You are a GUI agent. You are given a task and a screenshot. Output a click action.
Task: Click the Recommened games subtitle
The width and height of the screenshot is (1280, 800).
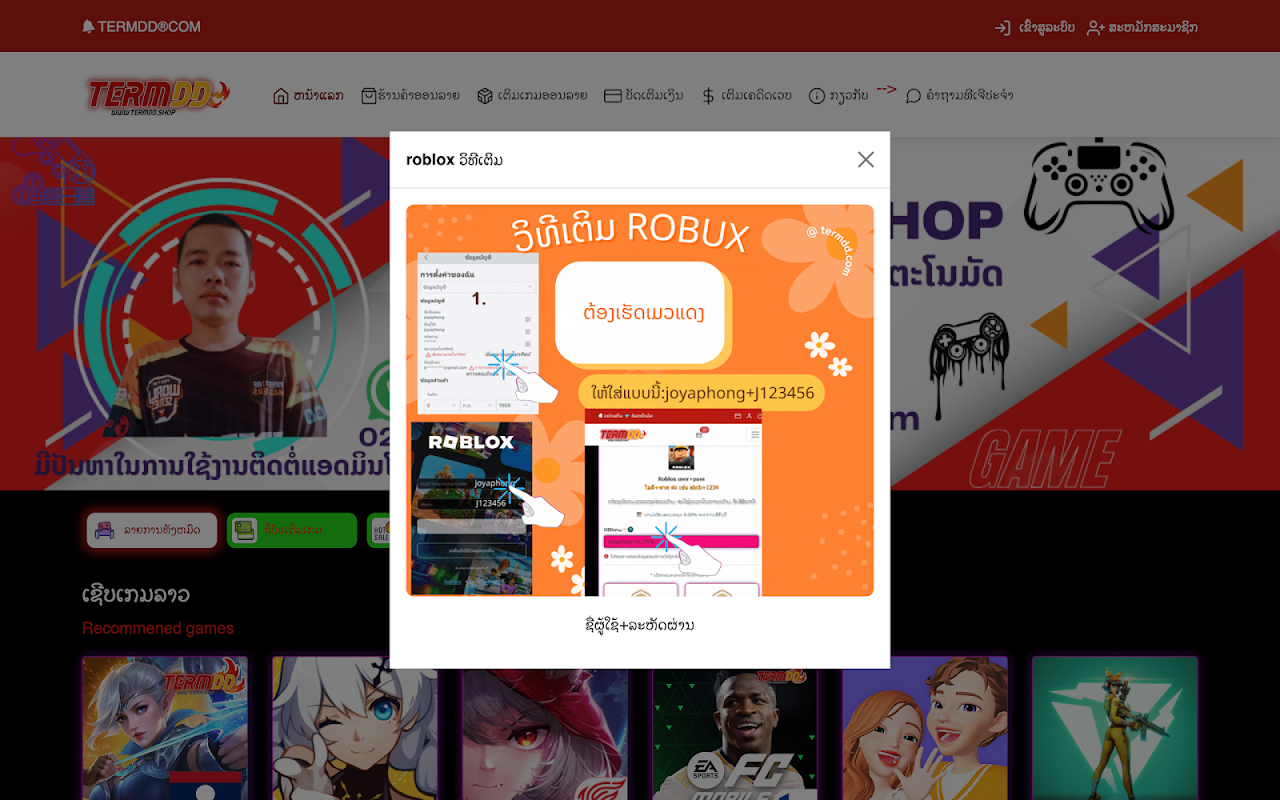click(158, 628)
